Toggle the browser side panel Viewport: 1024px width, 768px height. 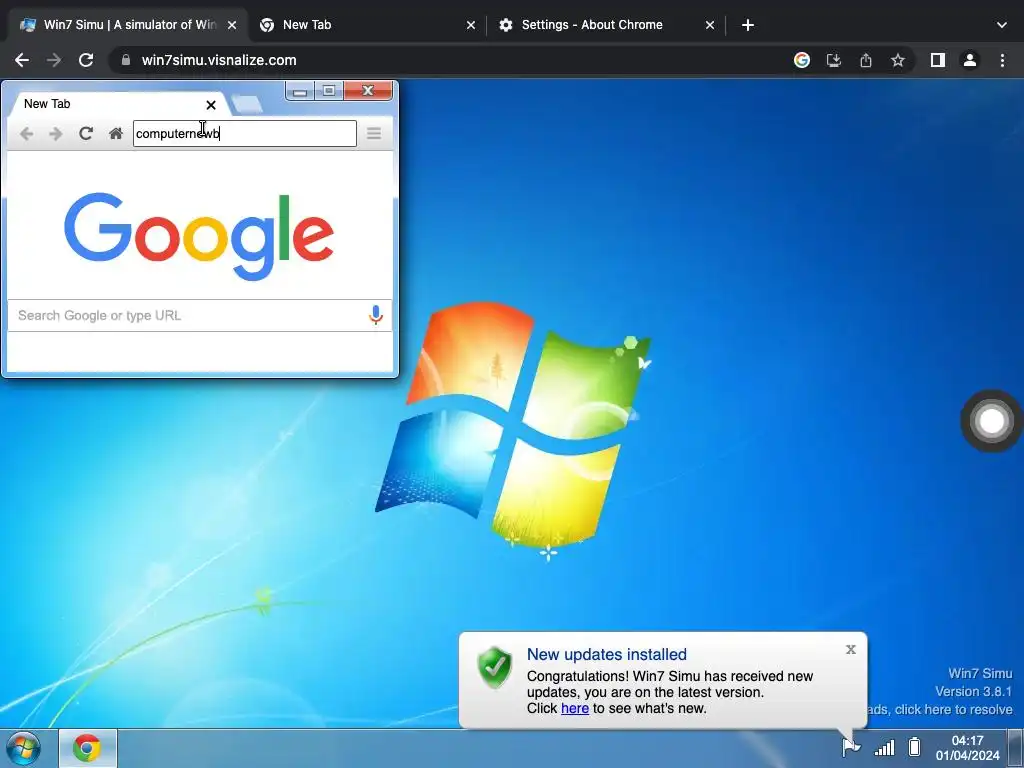coord(938,60)
